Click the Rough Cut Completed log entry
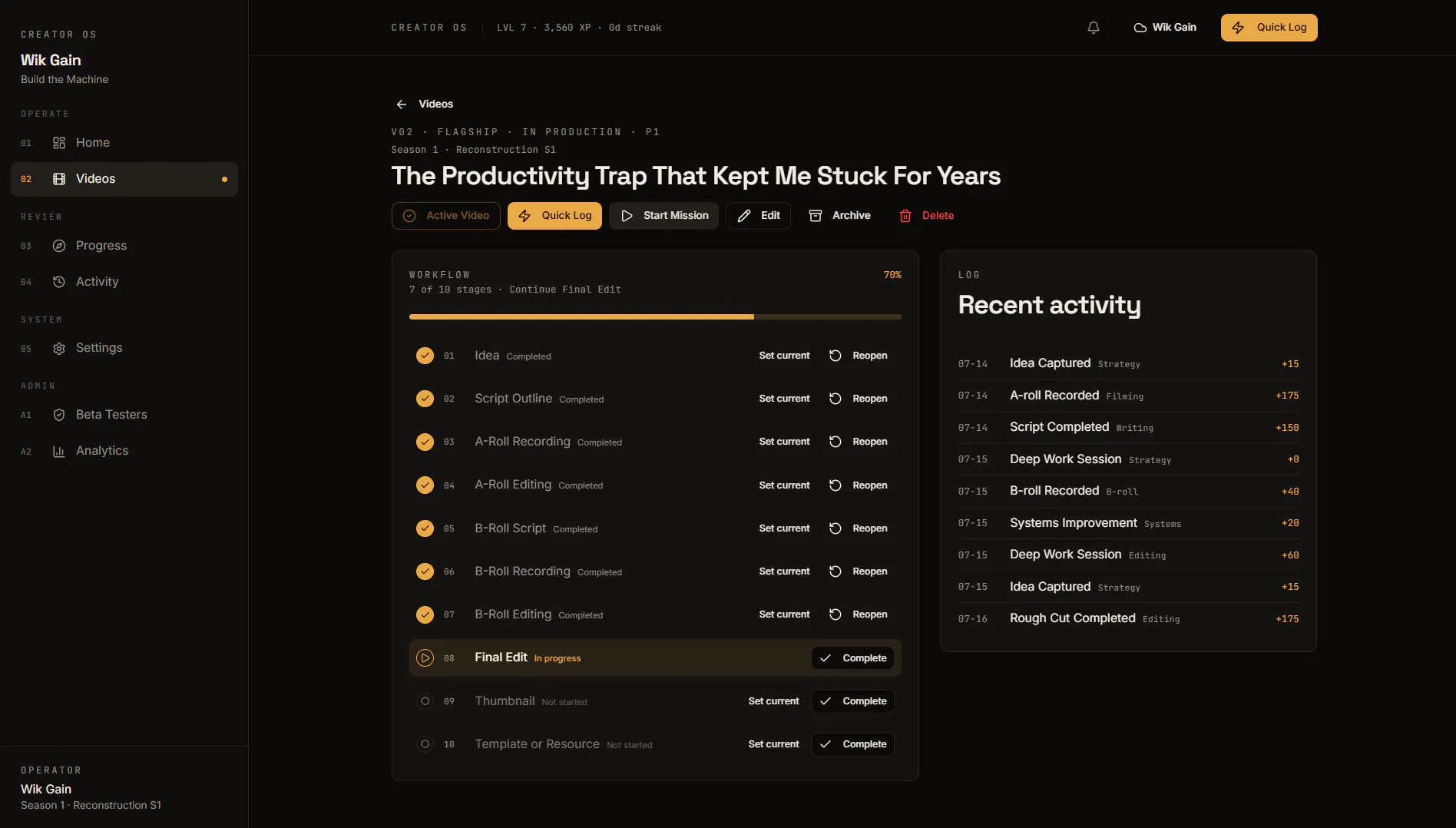The height and width of the screenshot is (828, 1456). [1128, 619]
